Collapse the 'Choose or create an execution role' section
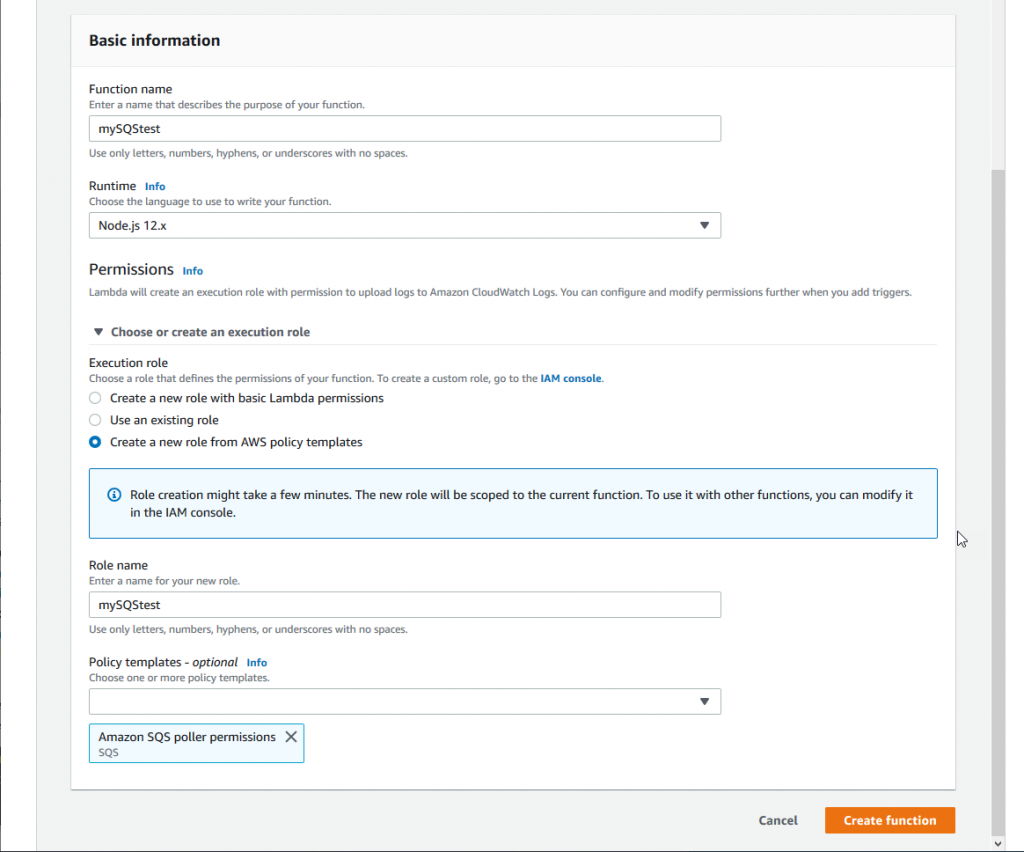Viewport: 1024px width, 852px height. 98,331
